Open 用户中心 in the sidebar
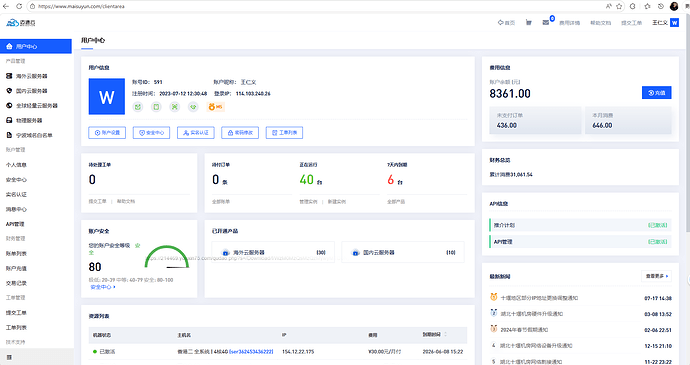 tap(36, 46)
